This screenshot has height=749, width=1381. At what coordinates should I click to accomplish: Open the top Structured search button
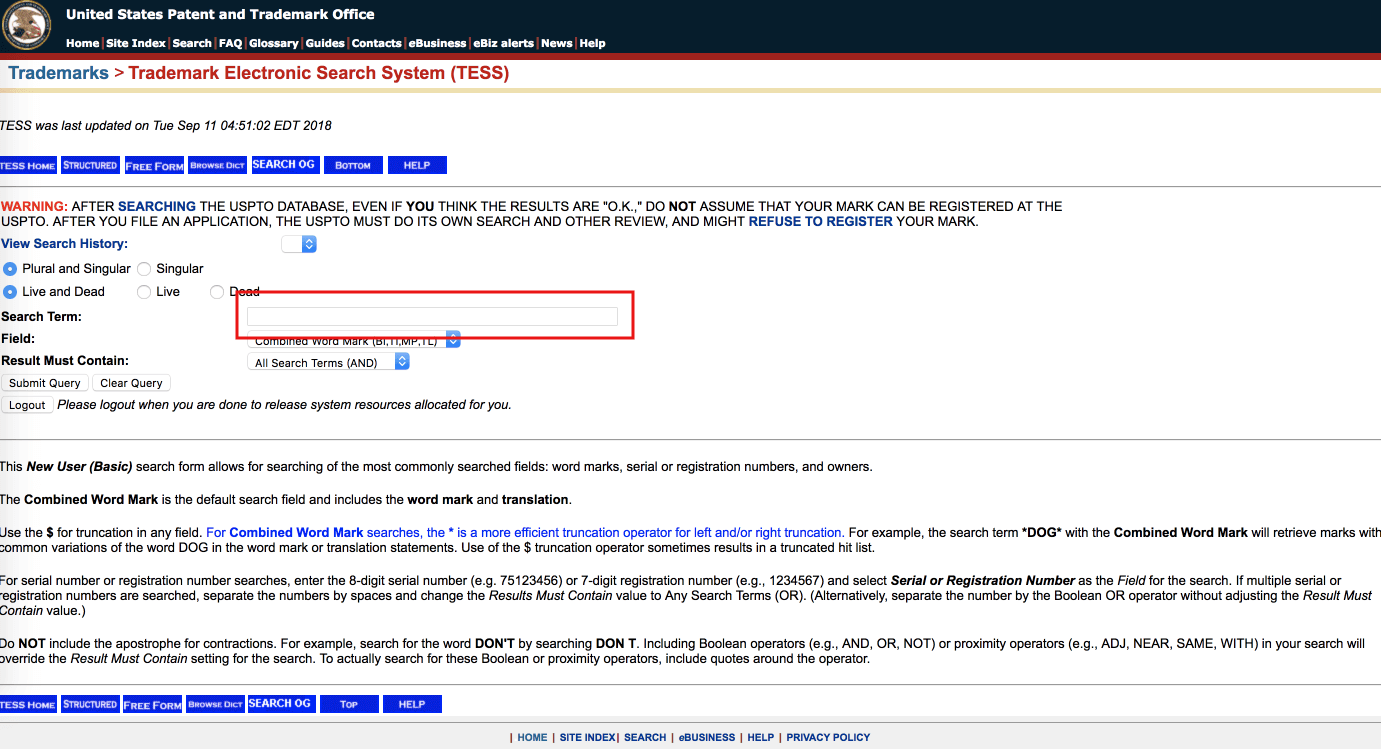[90, 165]
